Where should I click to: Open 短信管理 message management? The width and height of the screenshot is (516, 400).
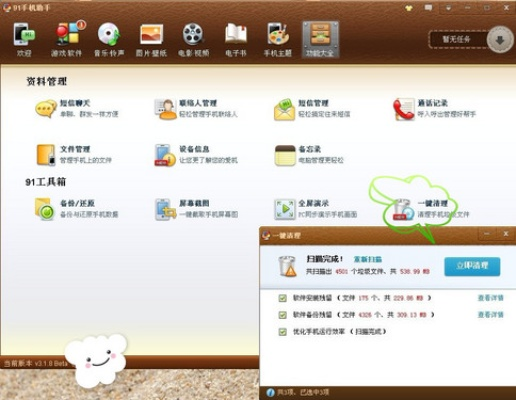[x=312, y=109]
